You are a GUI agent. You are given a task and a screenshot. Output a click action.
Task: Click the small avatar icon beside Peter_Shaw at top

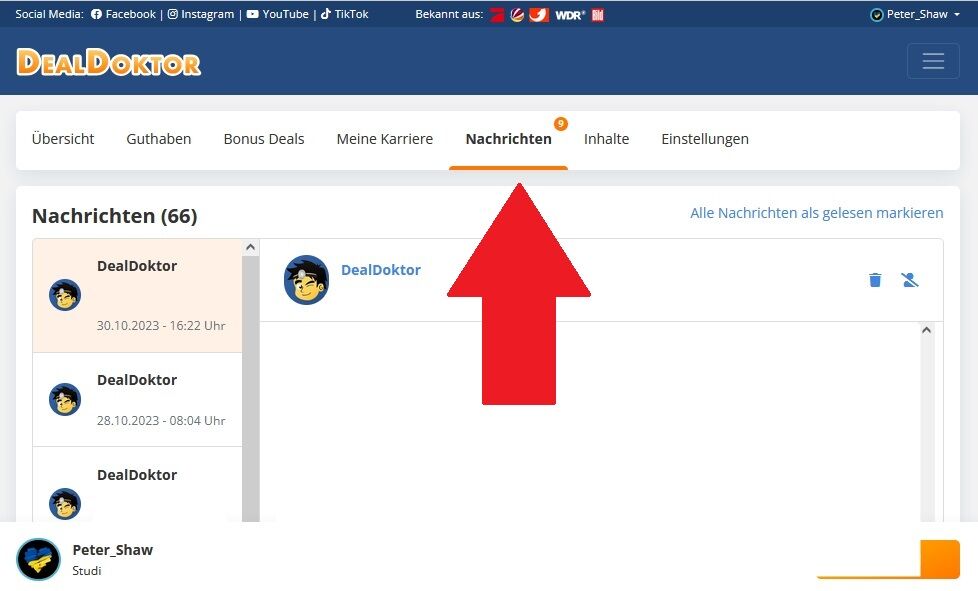pyautogui.click(x=876, y=14)
